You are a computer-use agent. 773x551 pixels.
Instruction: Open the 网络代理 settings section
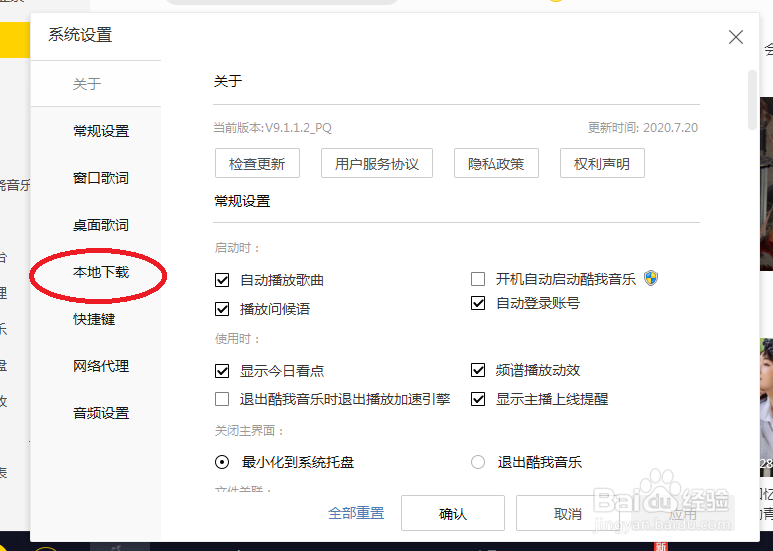point(101,366)
